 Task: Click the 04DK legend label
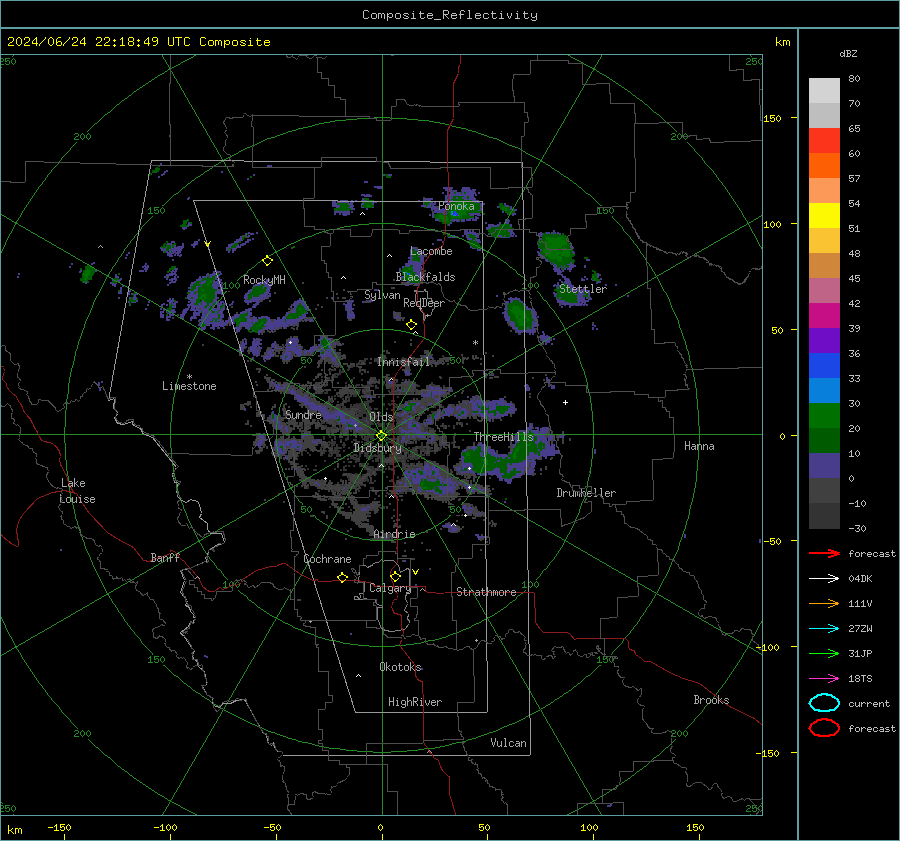coord(860,579)
